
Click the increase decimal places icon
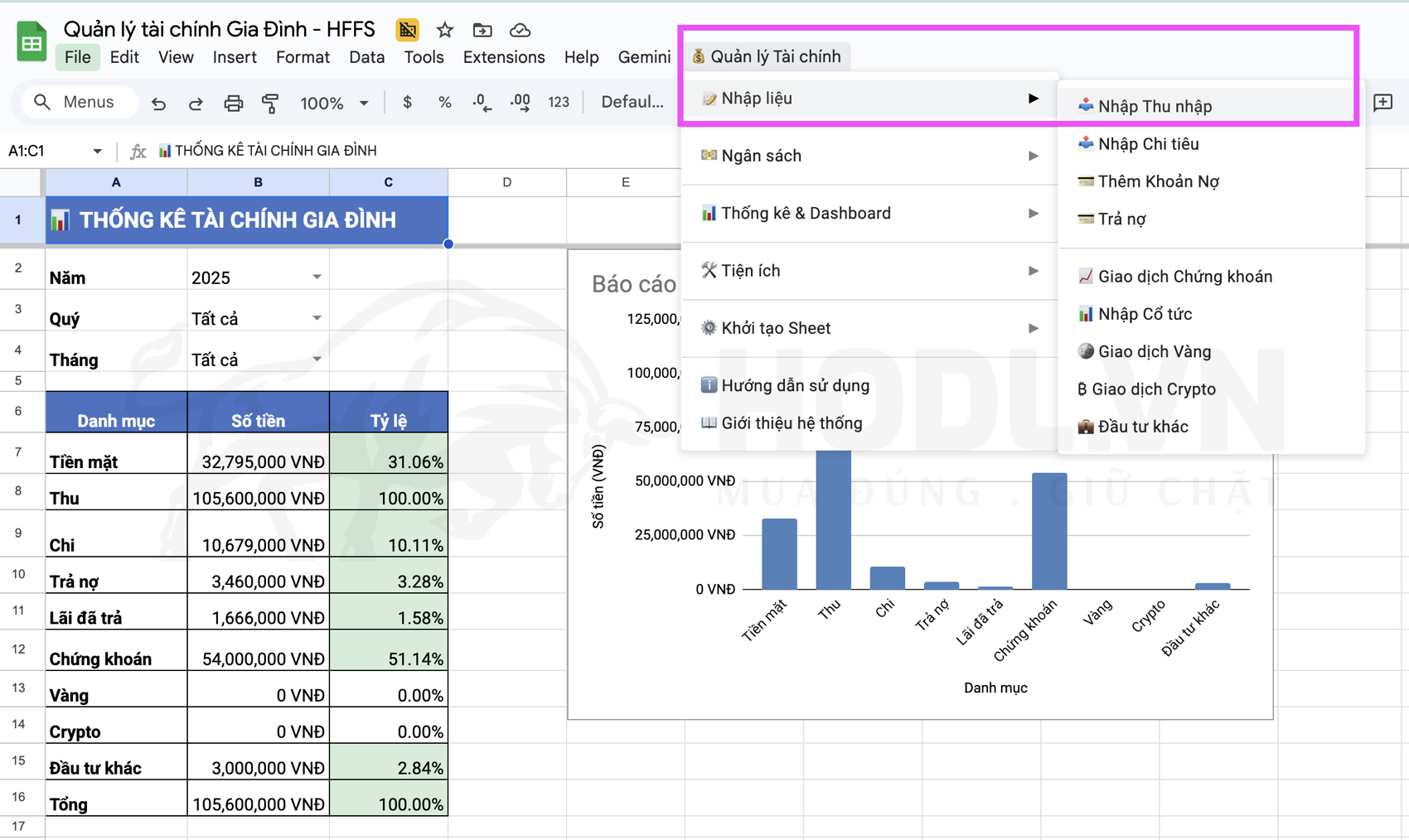(521, 103)
